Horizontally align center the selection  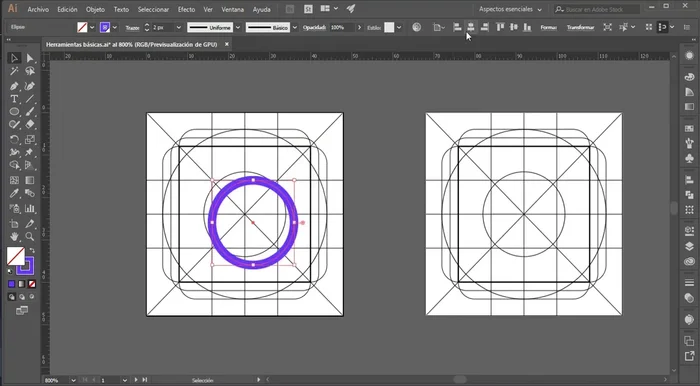click(471, 27)
